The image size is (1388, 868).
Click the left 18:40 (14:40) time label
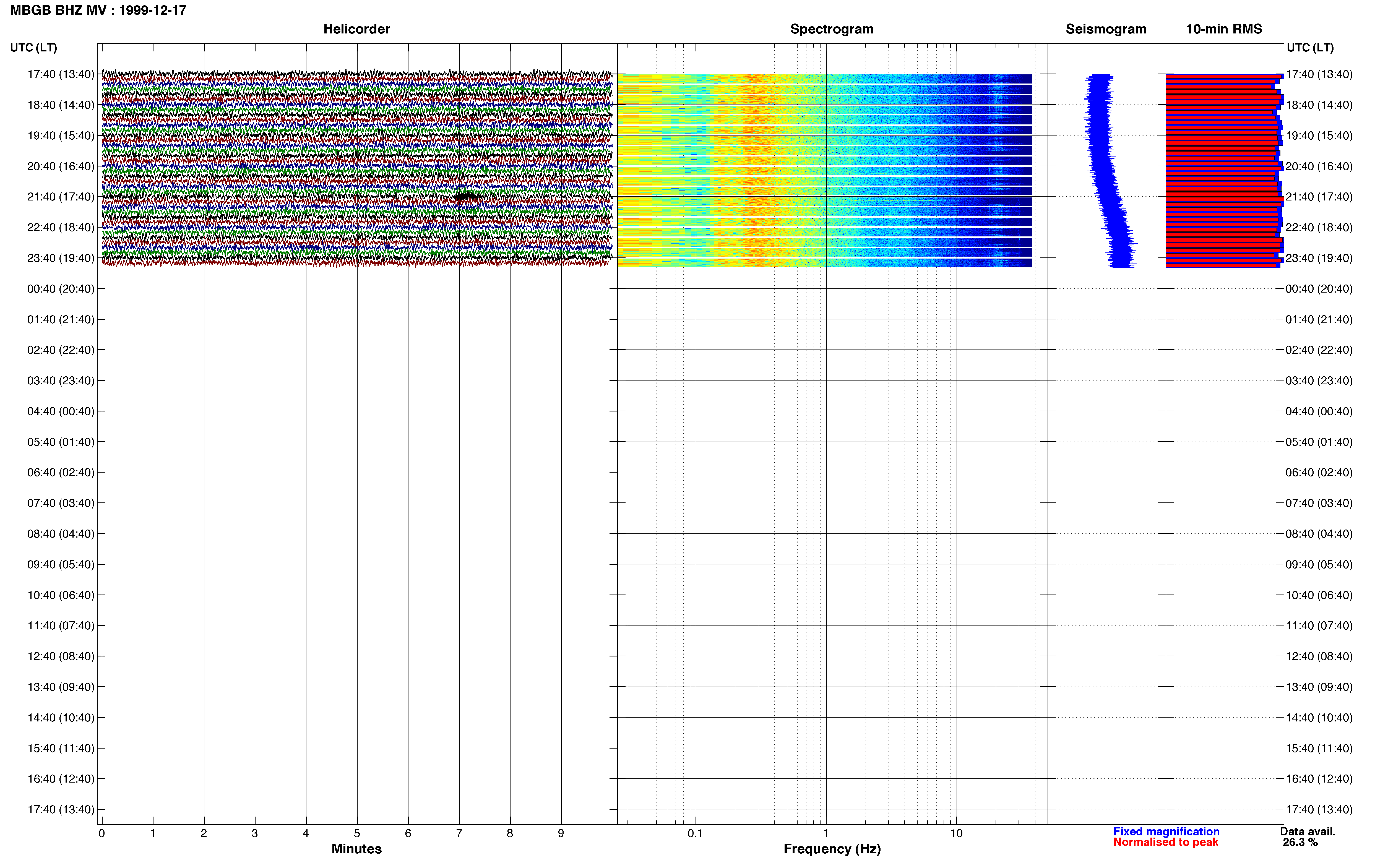tap(61, 105)
